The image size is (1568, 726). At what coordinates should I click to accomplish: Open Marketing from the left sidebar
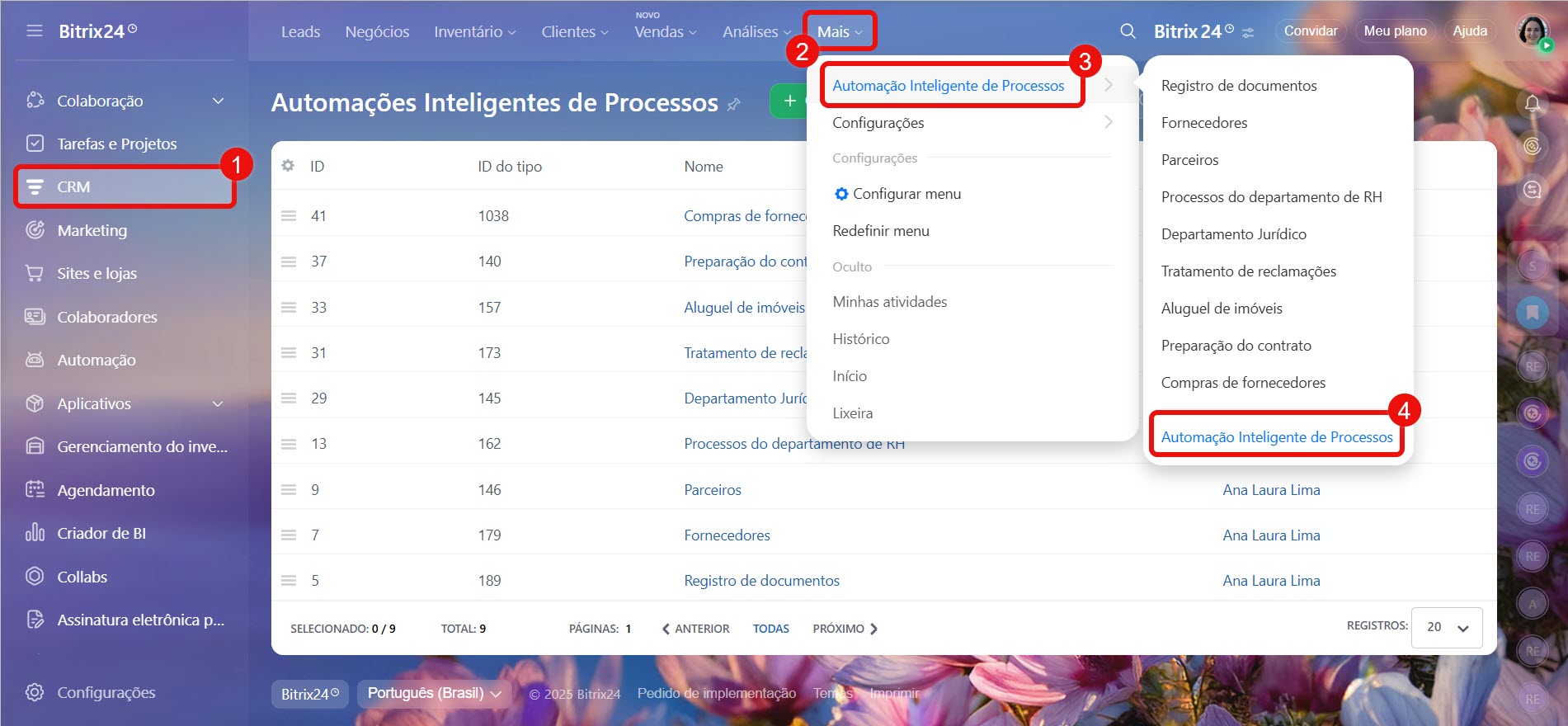[x=92, y=230]
